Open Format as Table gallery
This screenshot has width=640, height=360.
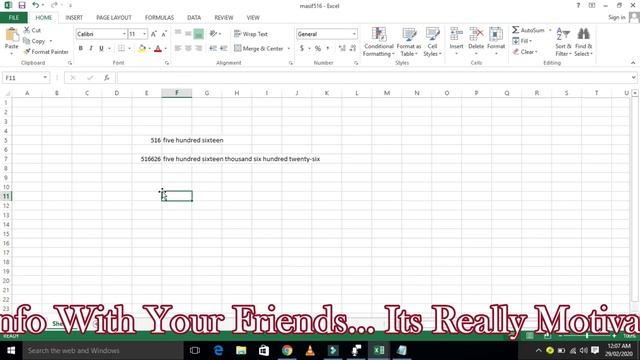(x=409, y=42)
